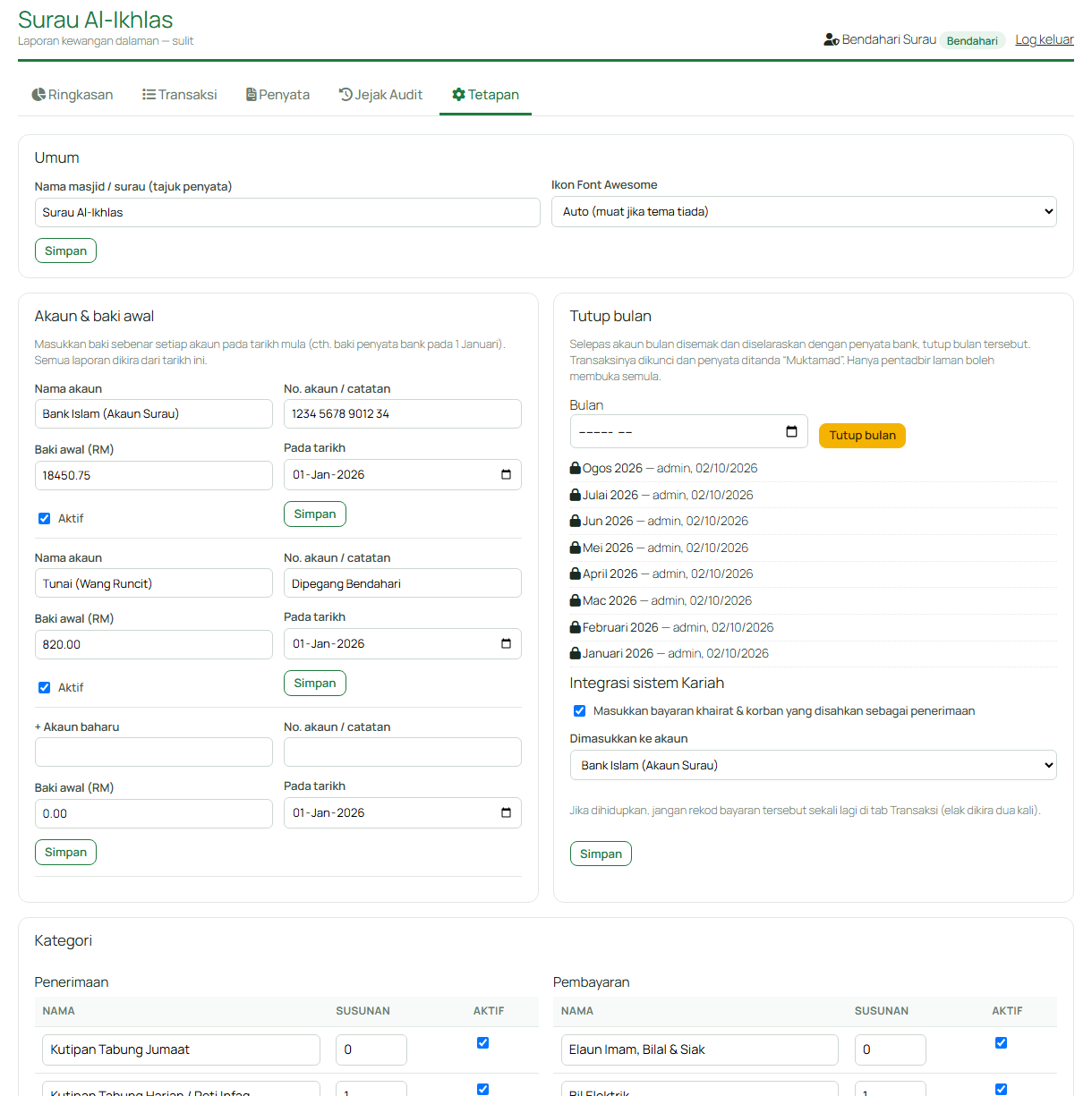Save Integrasi sistem Kariah settings
Viewport: 1092px width, 1096px height.
pos(601,854)
